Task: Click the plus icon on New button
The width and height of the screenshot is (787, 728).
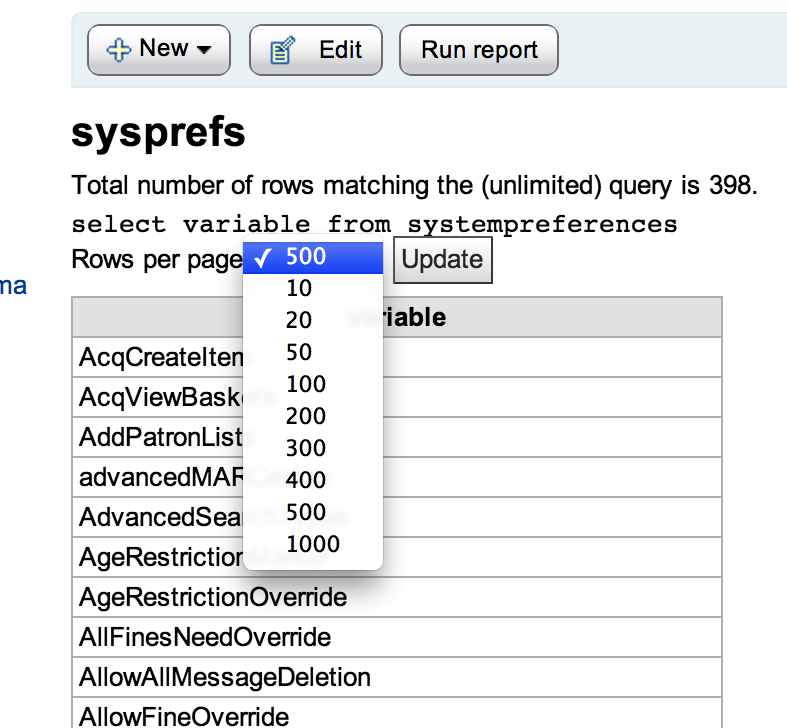Action: (119, 50)
